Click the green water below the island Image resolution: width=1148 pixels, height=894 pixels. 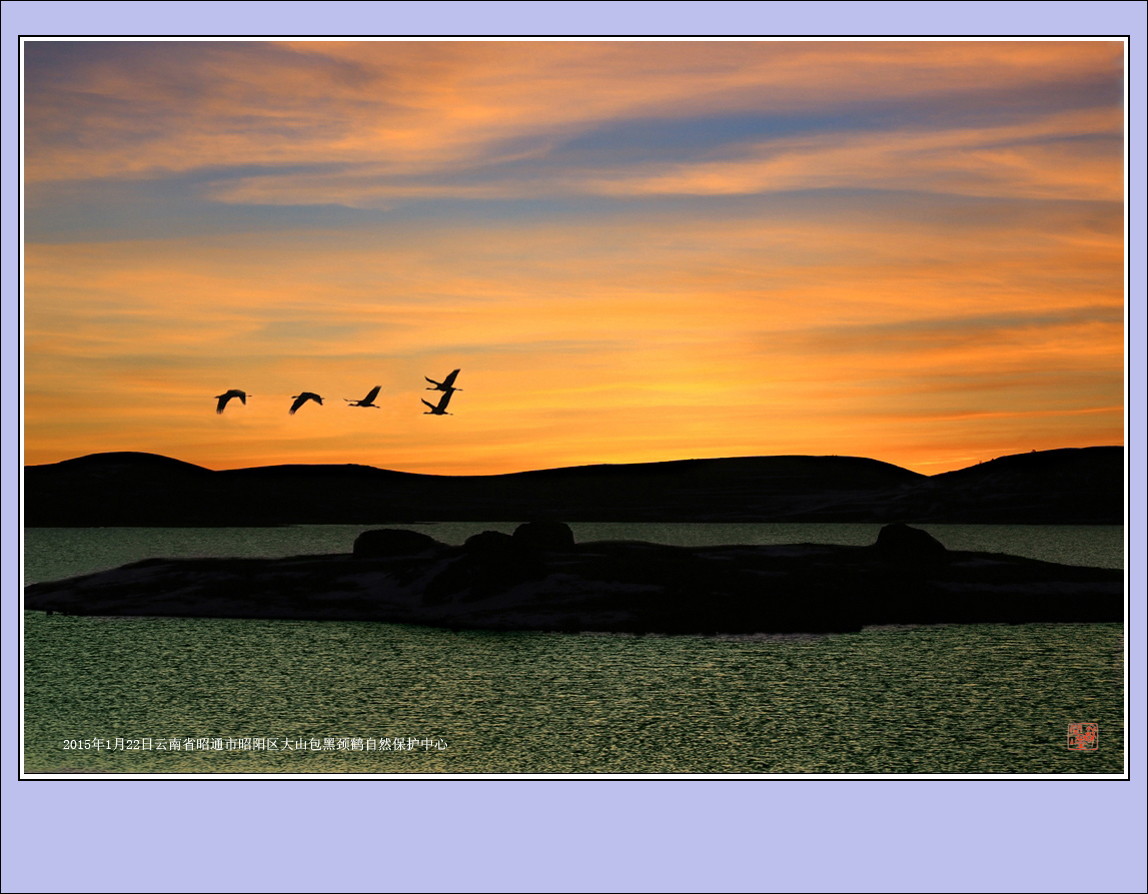pos(574,690)
